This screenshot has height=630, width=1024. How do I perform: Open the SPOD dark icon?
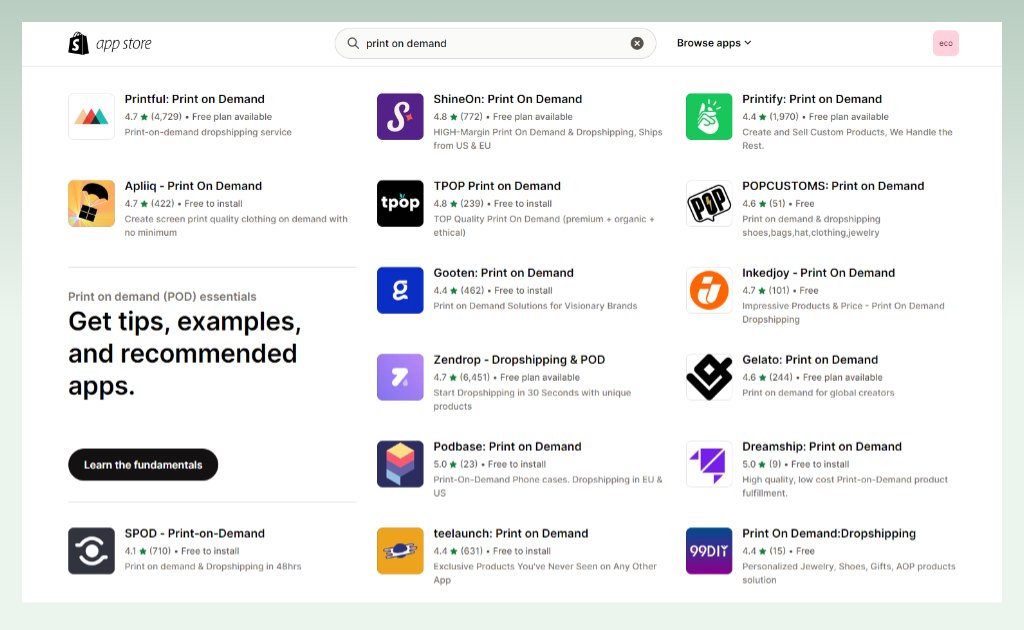point(91,550)
